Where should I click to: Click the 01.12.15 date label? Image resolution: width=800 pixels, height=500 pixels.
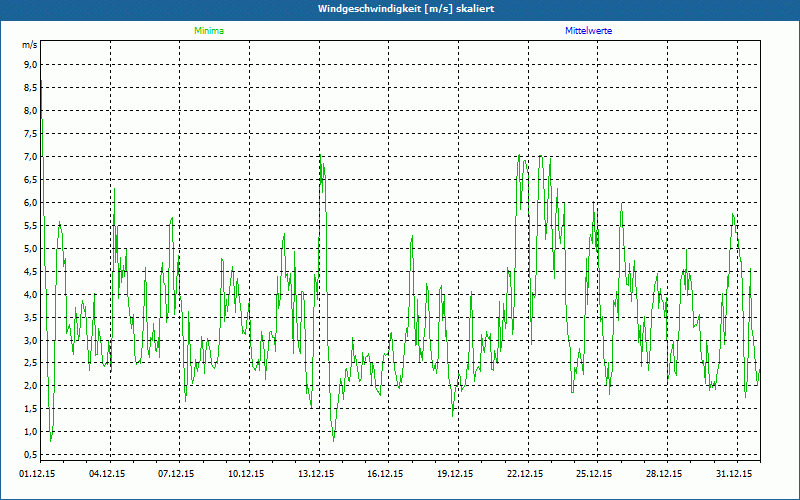(37, 474)
